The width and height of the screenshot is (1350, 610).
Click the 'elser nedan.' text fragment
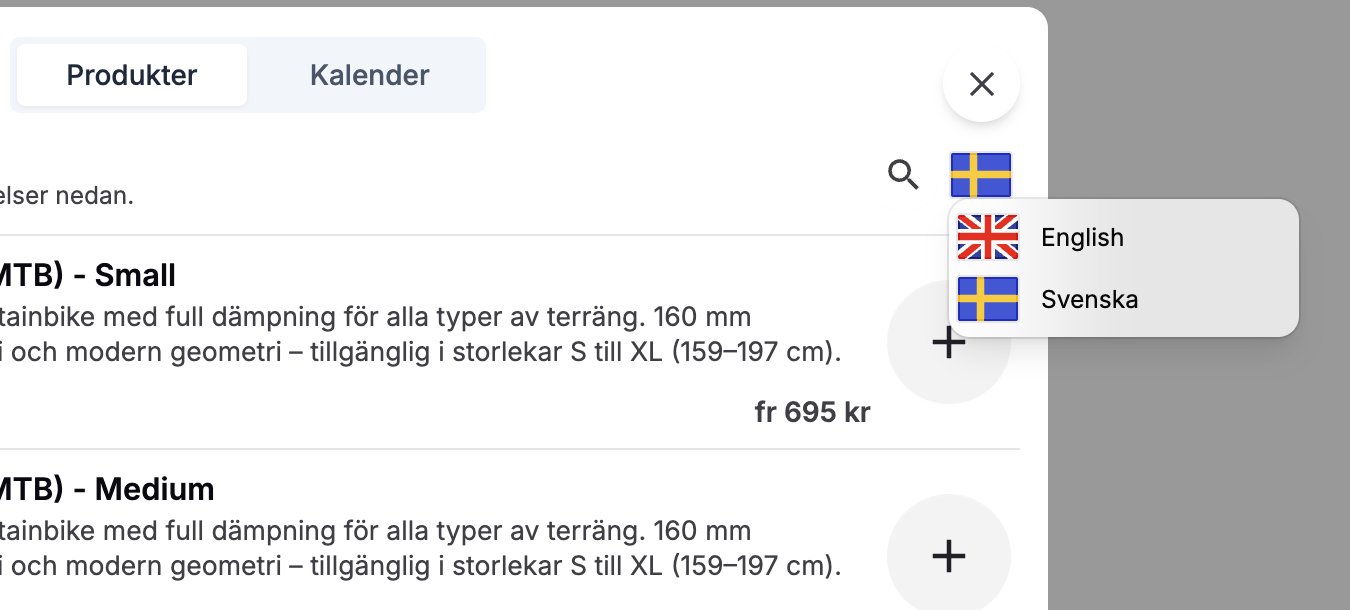(66, 195)
